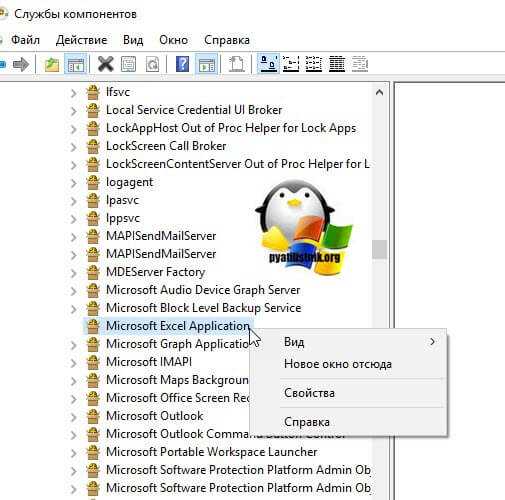Select LockAppHost Out of Proc Helper row
The image size is (505, 500).
pos(231,128)
